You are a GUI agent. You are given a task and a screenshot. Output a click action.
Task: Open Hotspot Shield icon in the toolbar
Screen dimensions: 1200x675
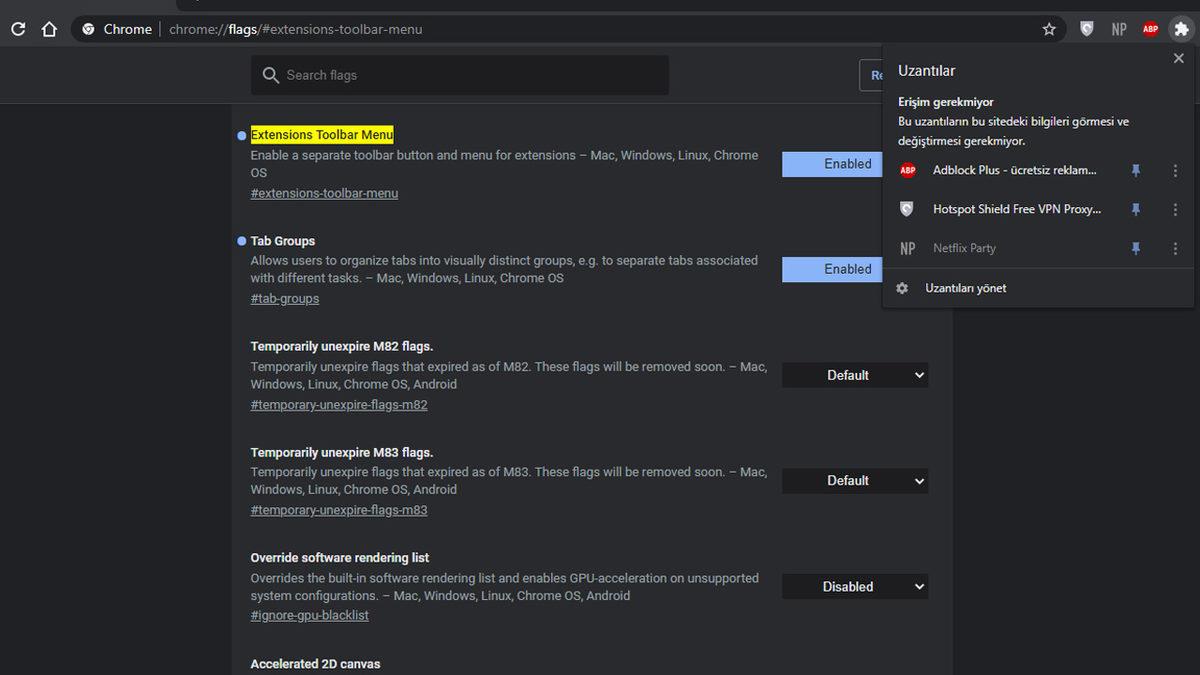(1087, 29)
